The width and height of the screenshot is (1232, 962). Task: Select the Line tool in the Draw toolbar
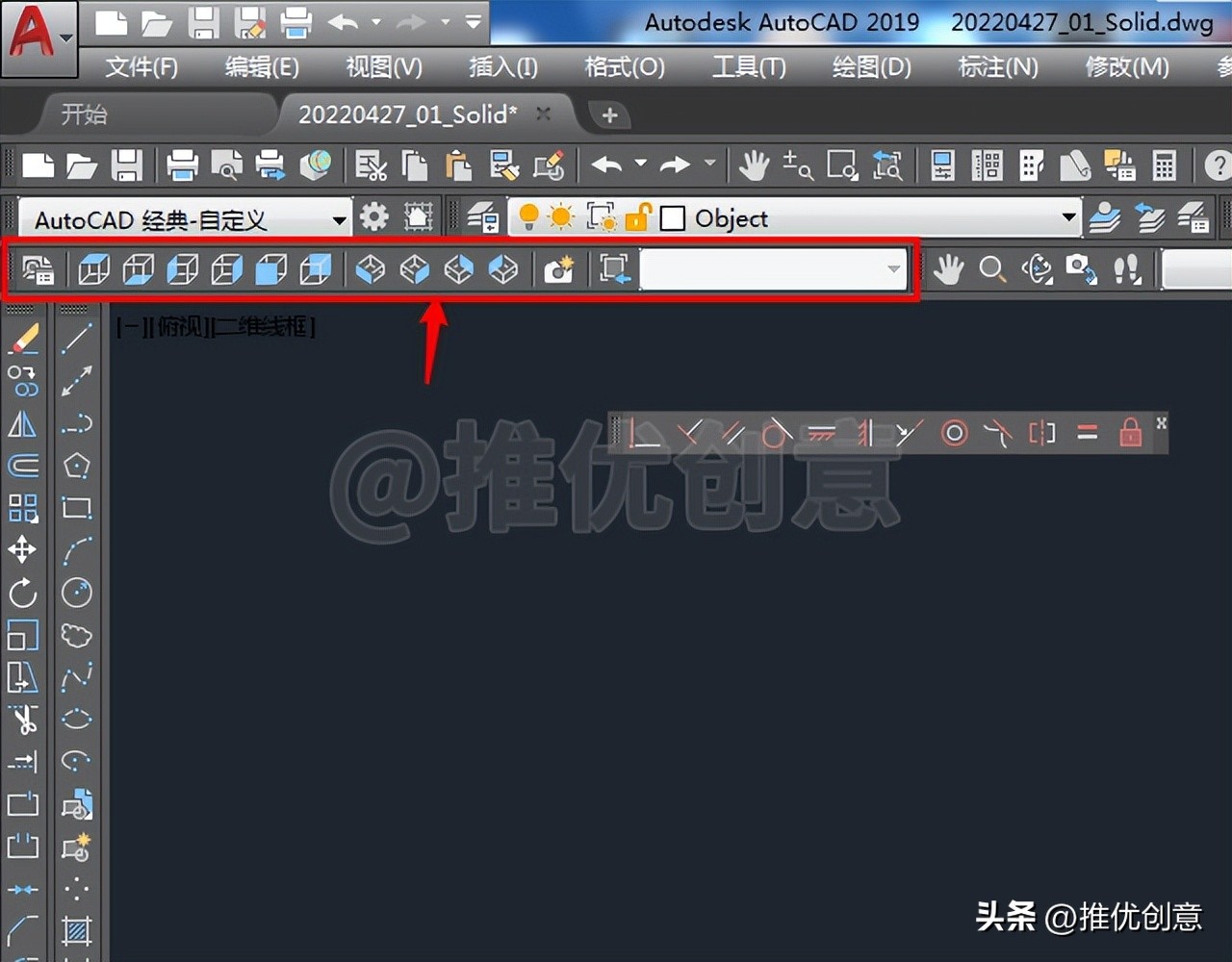click(76, 338)
